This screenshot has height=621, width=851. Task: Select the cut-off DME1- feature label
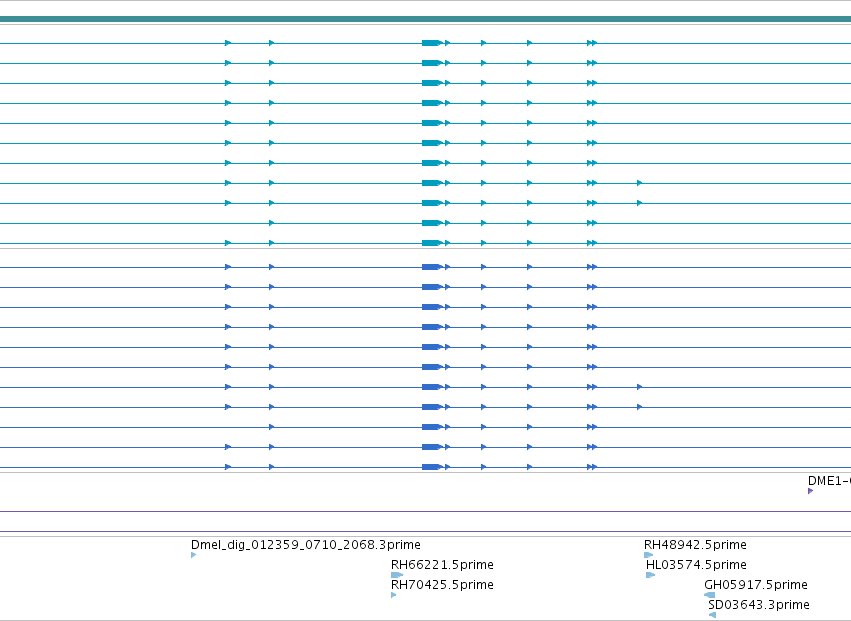(829, 480)
